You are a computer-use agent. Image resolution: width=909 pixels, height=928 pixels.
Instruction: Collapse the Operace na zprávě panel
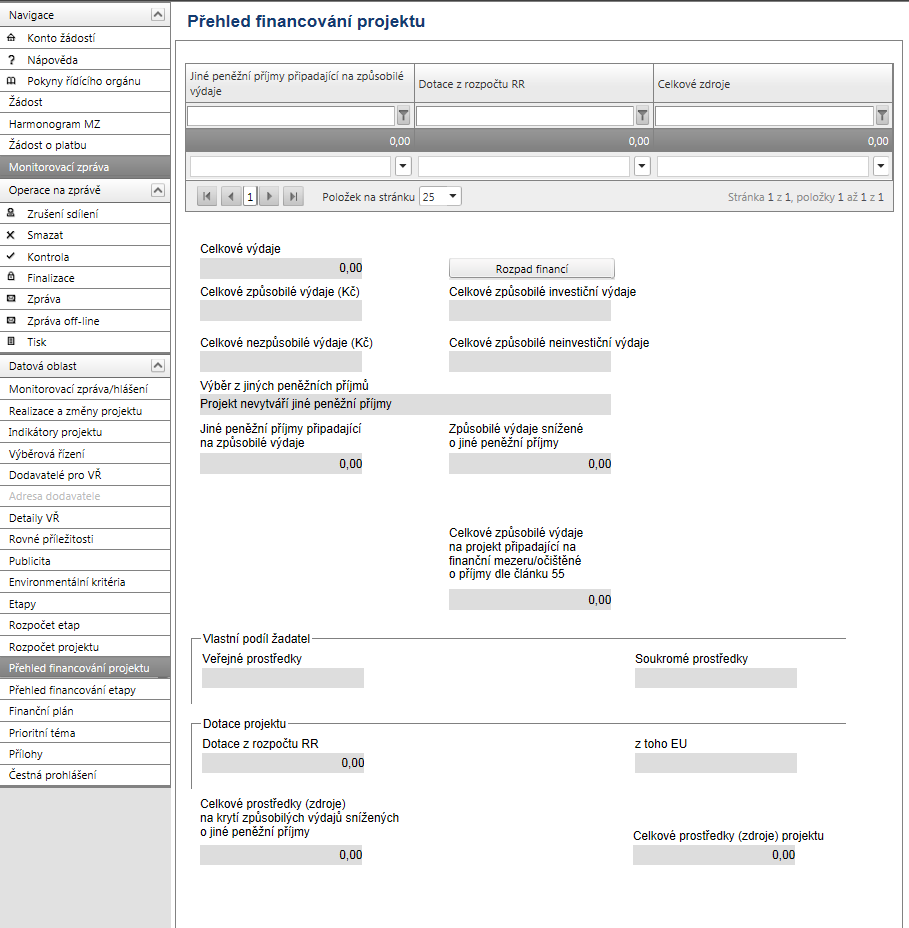click(x=158, y=190)
